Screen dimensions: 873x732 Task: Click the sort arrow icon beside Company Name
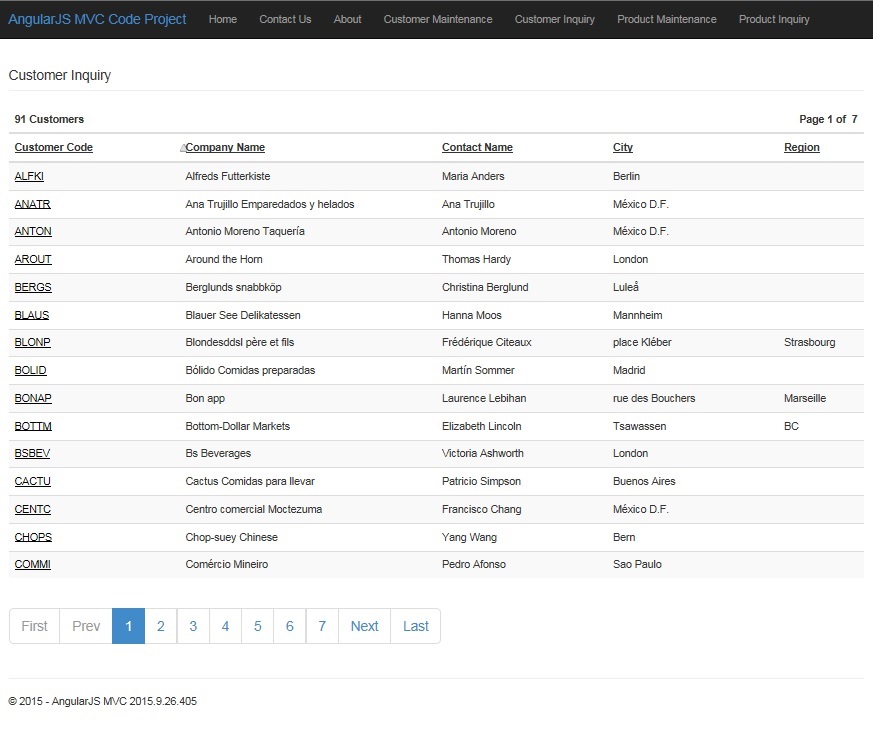(183, 148)
